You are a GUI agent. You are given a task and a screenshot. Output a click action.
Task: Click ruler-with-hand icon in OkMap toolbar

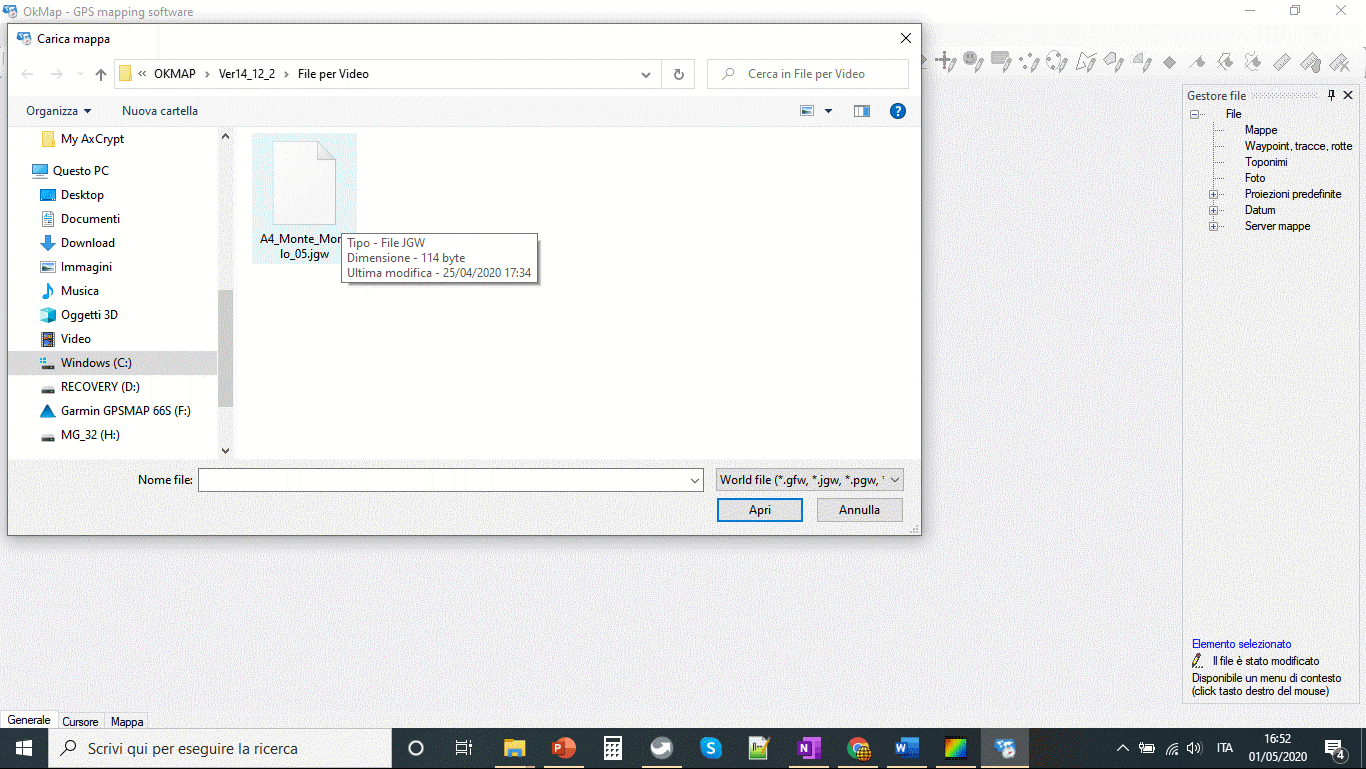pyautogui.click(x=1311, y=62)
